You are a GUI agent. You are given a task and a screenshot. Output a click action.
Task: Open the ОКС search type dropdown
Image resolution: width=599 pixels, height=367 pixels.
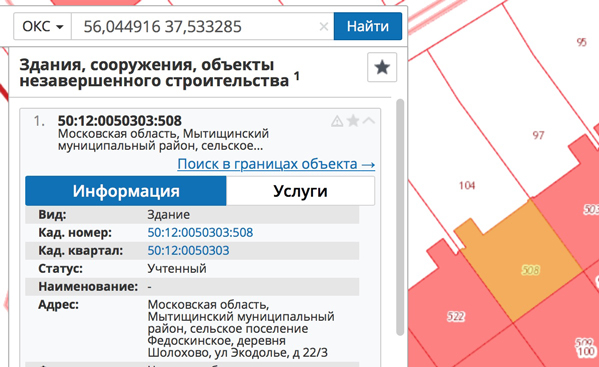(42, 26)
